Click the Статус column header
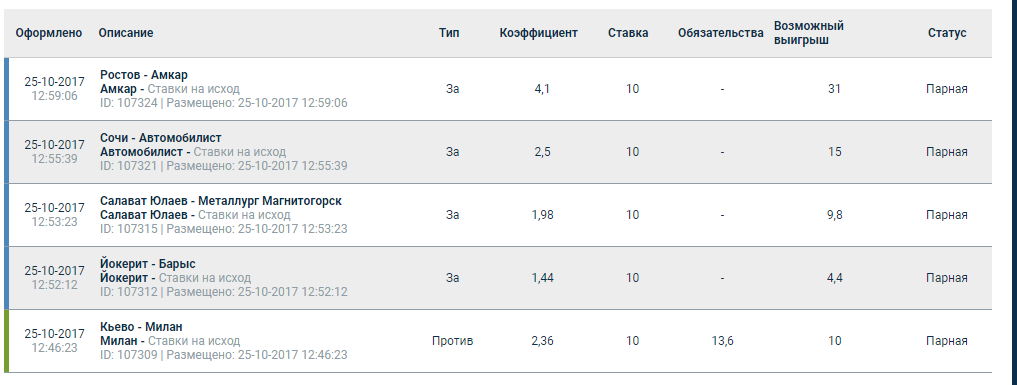The width and height of the screenshot is (1017, 385). tap(947, 33)
